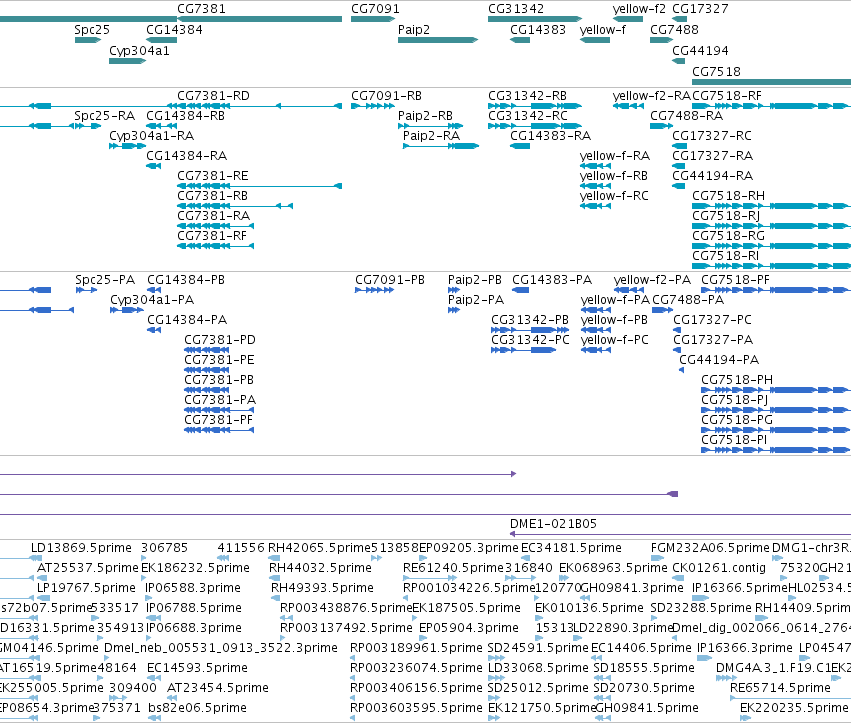The image size is (851, 723).
Task: Open protein Cyp304a1-PA label
Action: click(x=152, y=300)
